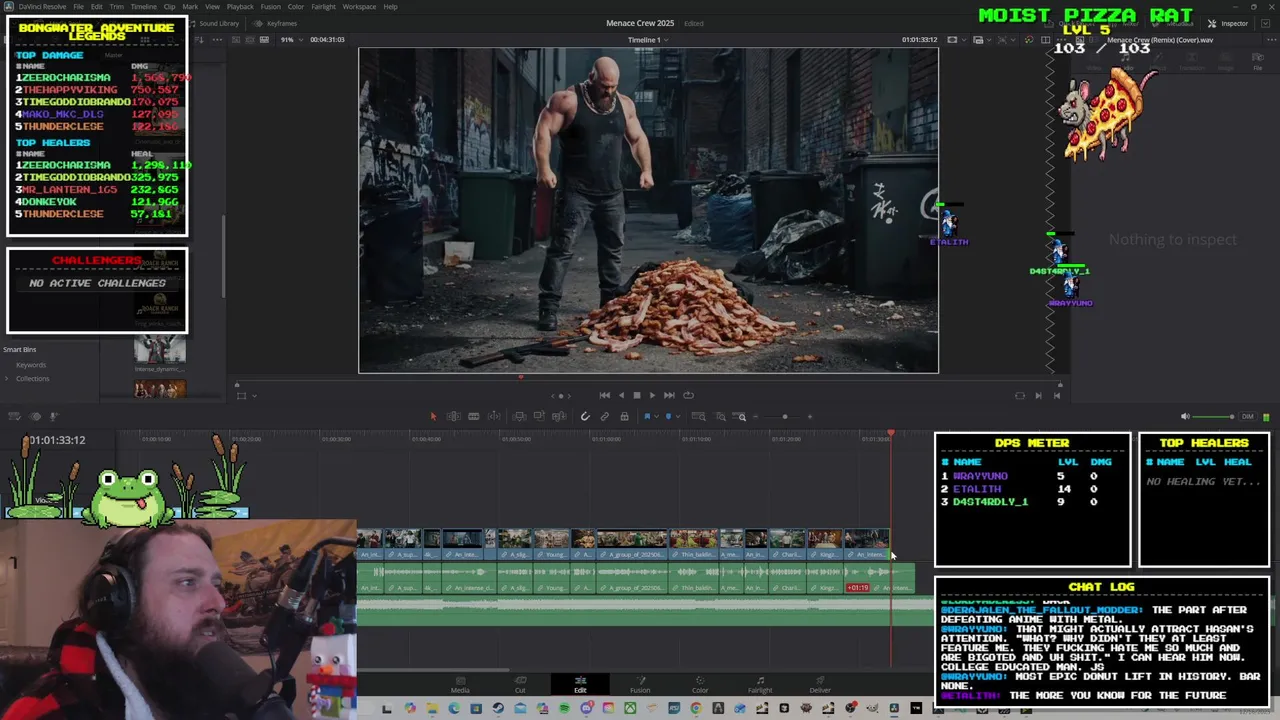Expand the Keywords smart bin
This screenshot has height=720, width=1280.
[31, 365]
